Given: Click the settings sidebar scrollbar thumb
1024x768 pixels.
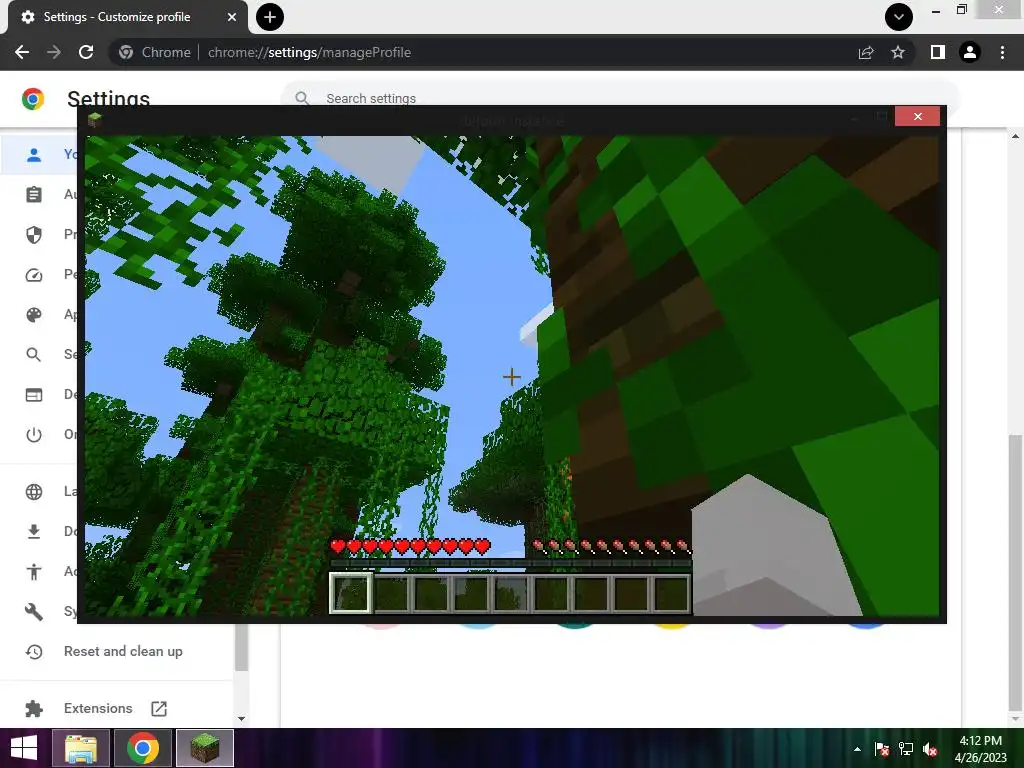Looking at the screenshot, I should (241, 647).
